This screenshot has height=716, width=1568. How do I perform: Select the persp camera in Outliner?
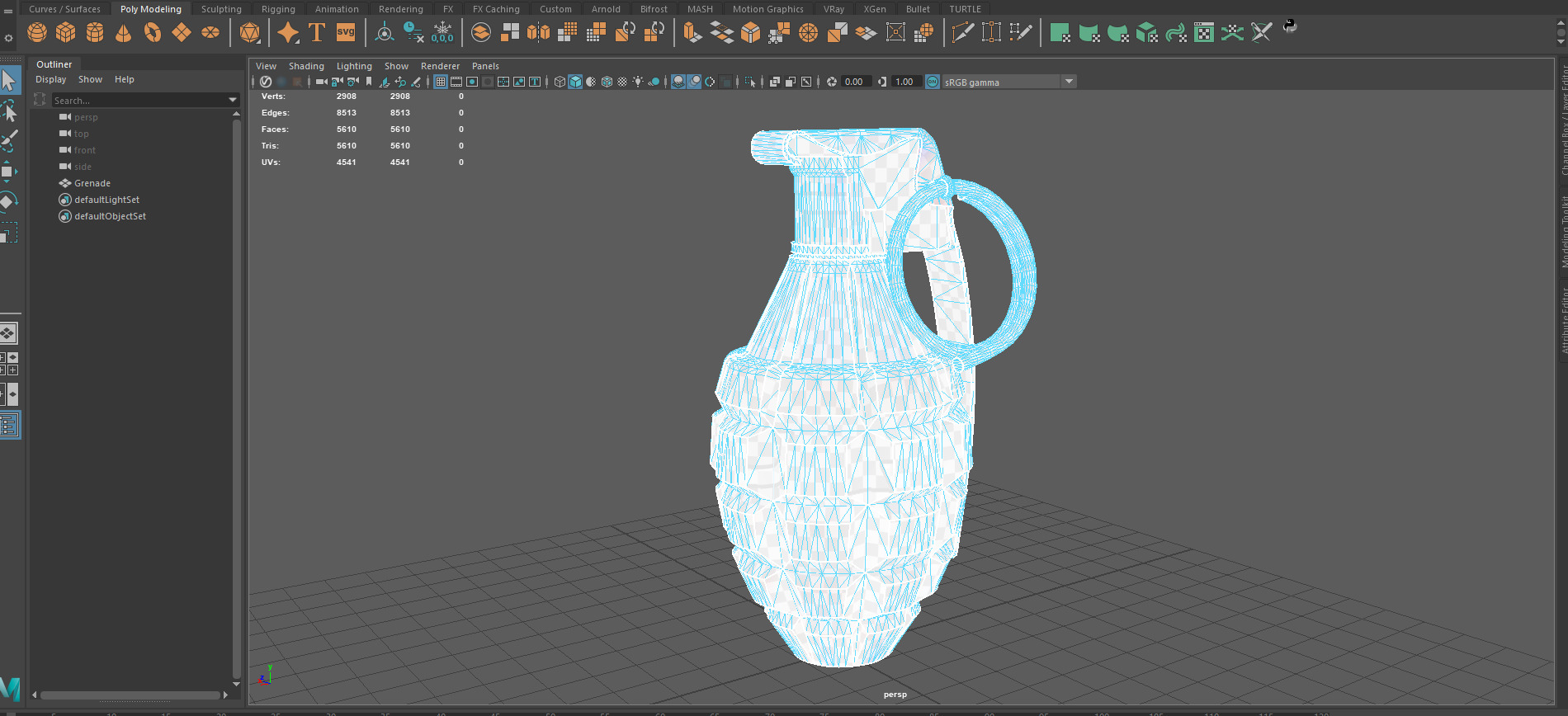coord(86,117)
